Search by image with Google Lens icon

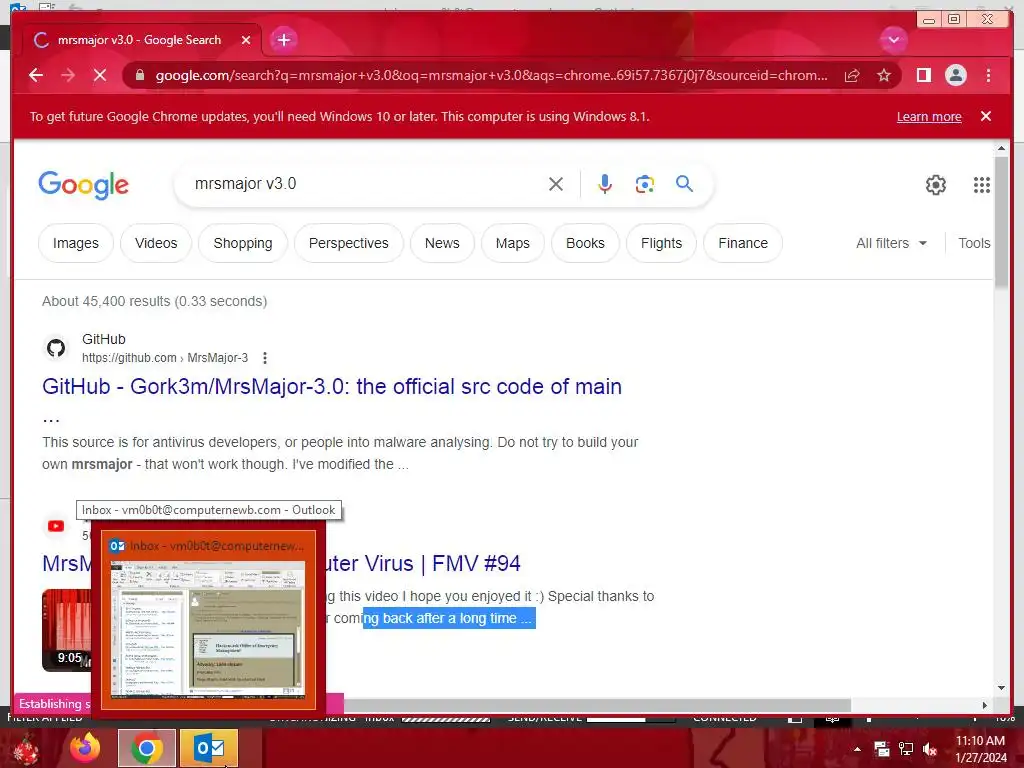645,184
